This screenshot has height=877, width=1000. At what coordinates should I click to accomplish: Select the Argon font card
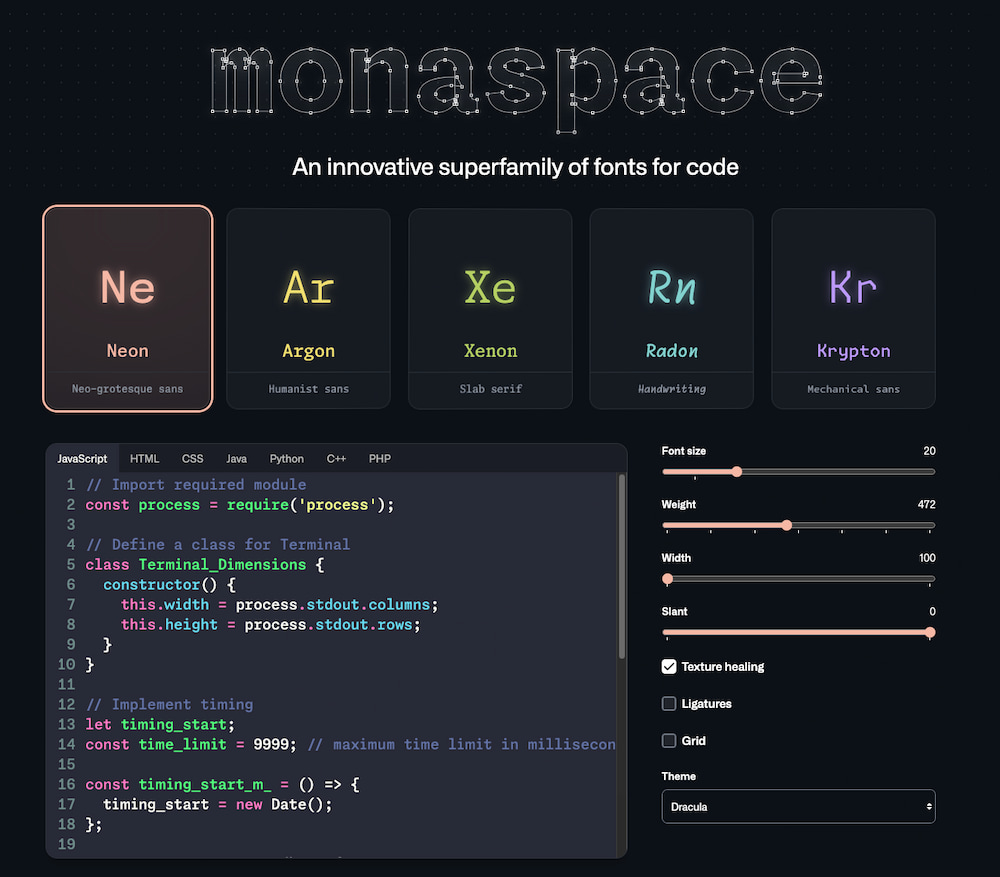pos(309,308)
